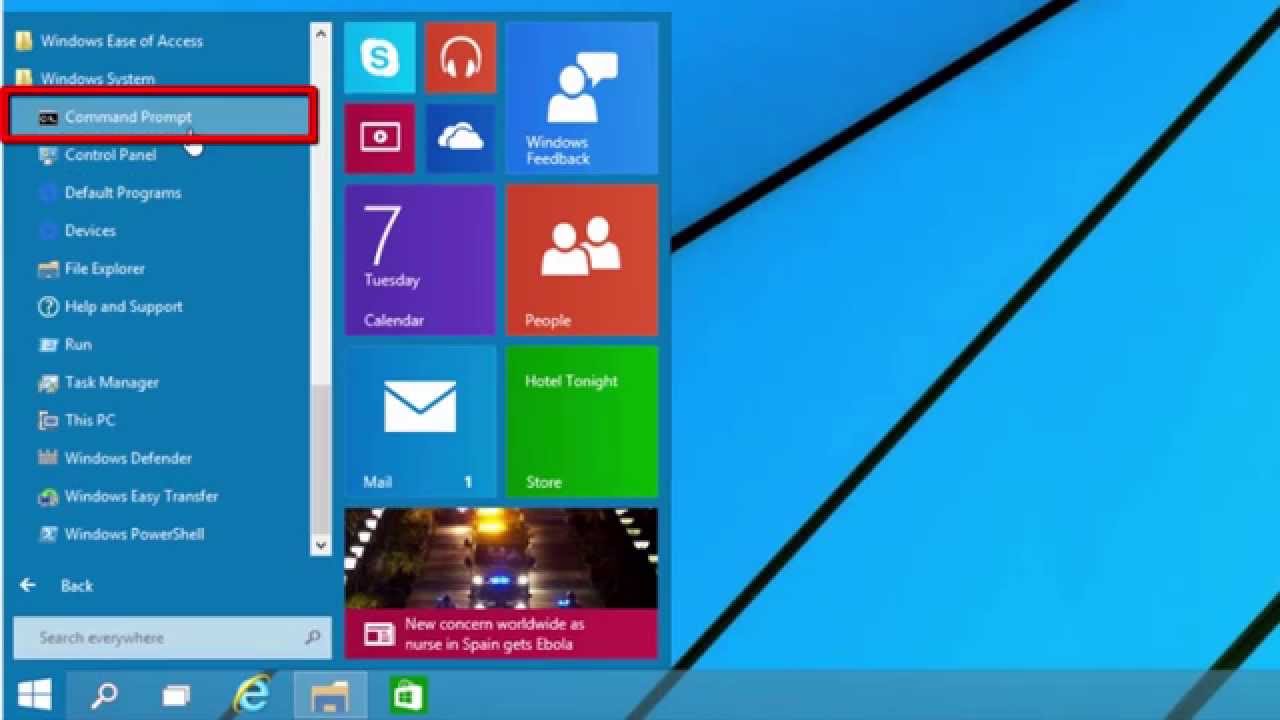1280x720 pixels.
Task: Focus the Search everywhere box
Action: point(171,638)
